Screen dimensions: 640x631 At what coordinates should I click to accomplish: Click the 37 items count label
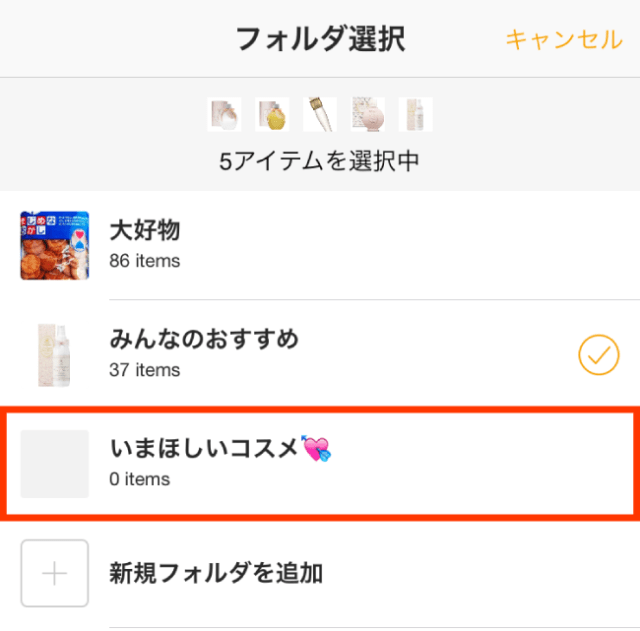click(x=145, y=370)
